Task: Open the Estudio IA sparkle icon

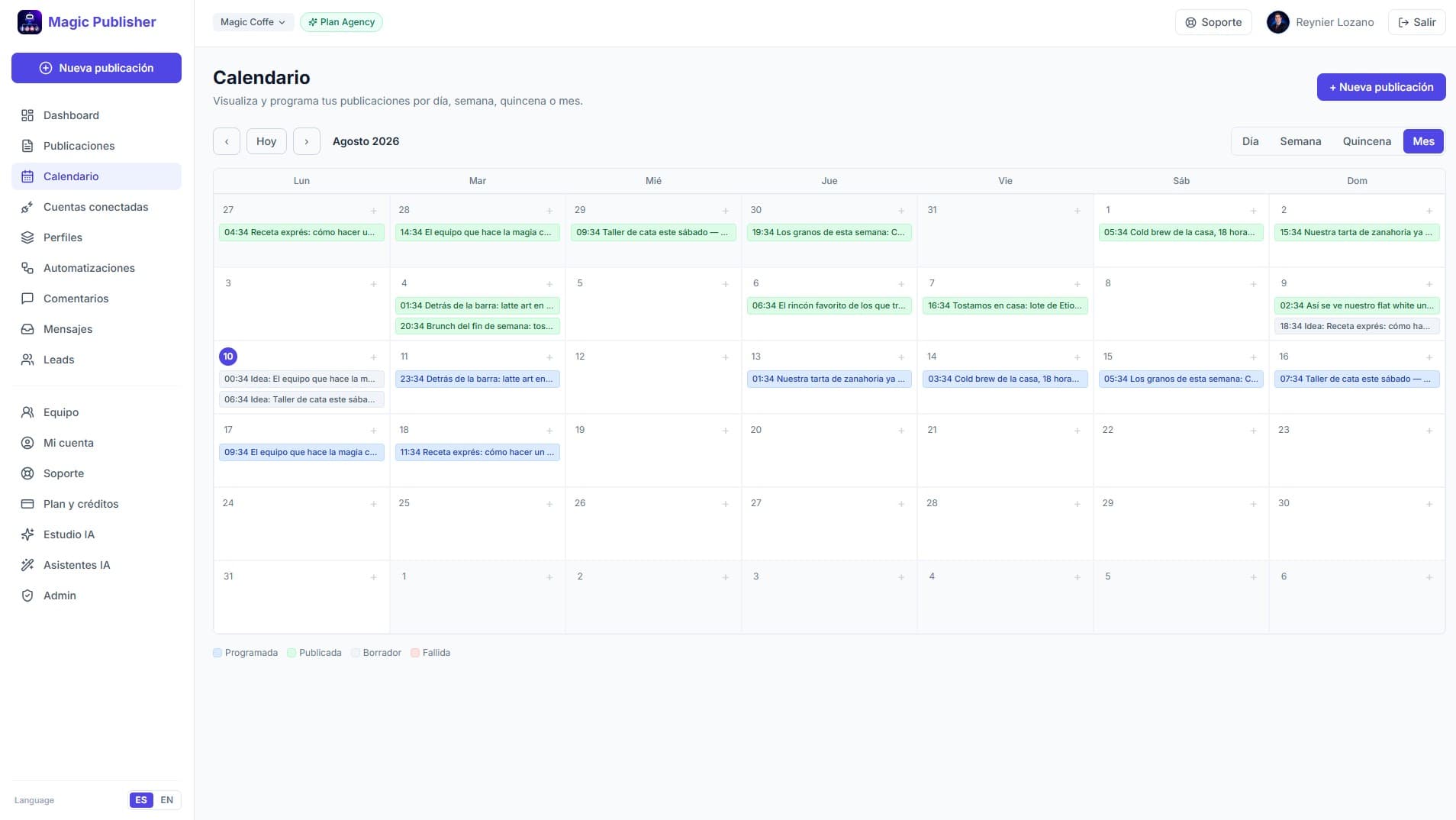Action: pyautogui.click(x=27, y=534)
